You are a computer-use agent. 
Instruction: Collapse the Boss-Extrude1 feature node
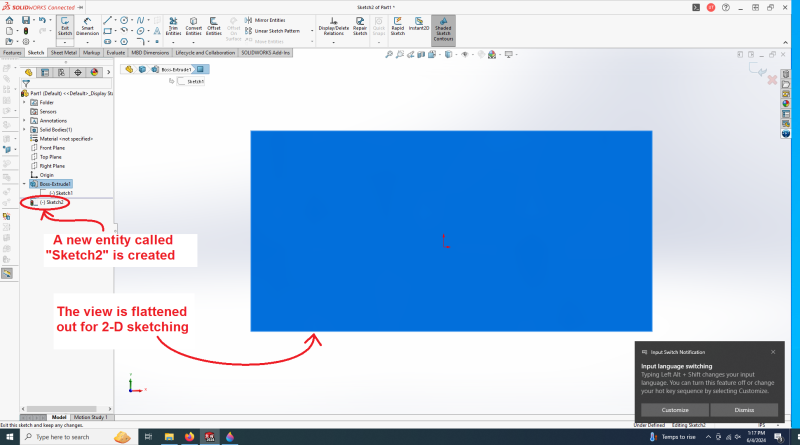(24, 184)
